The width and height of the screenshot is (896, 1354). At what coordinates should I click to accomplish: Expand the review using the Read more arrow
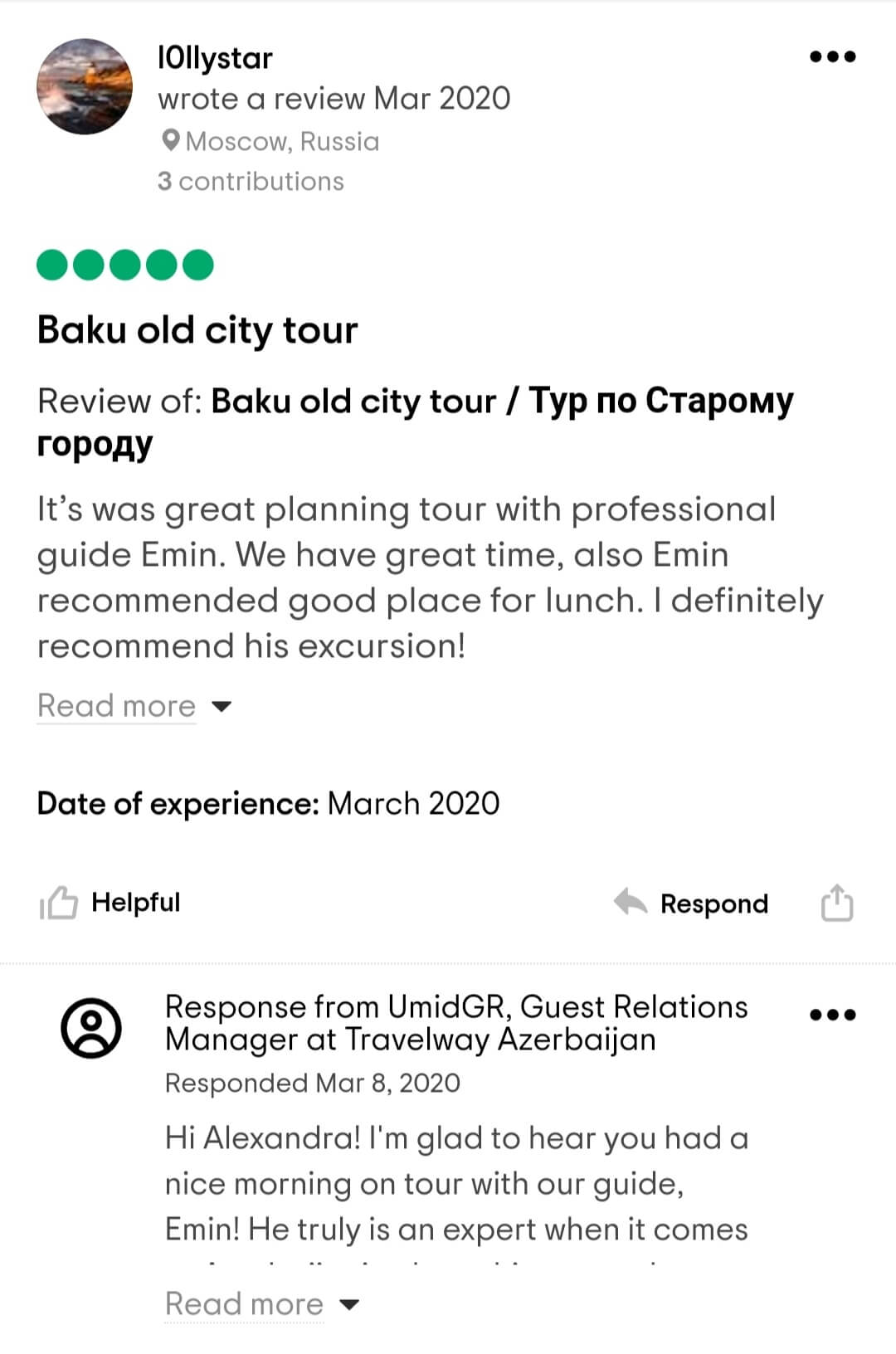(x=222, y=707)
